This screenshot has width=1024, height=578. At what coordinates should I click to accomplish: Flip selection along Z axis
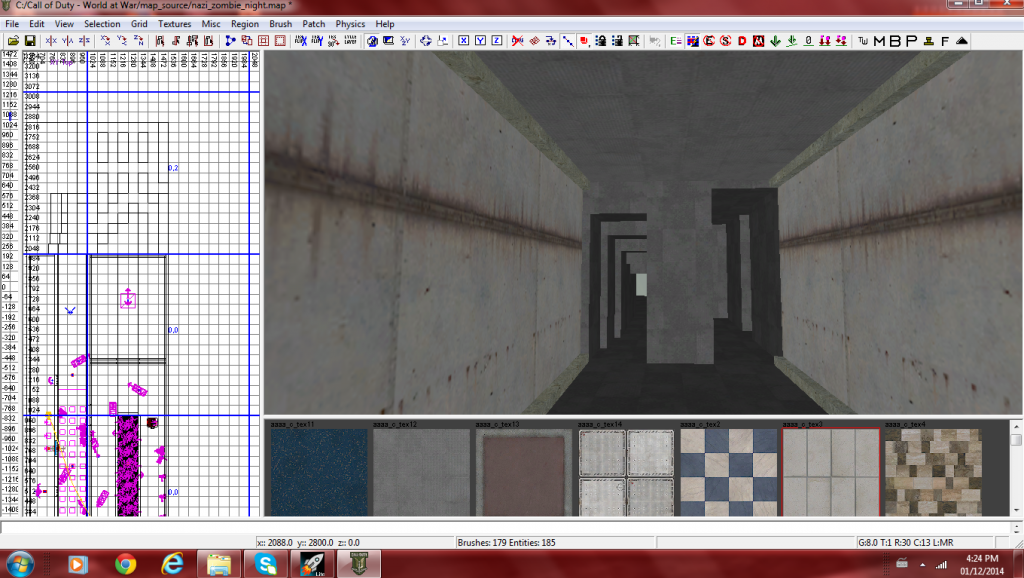click(x=84, y=40)
